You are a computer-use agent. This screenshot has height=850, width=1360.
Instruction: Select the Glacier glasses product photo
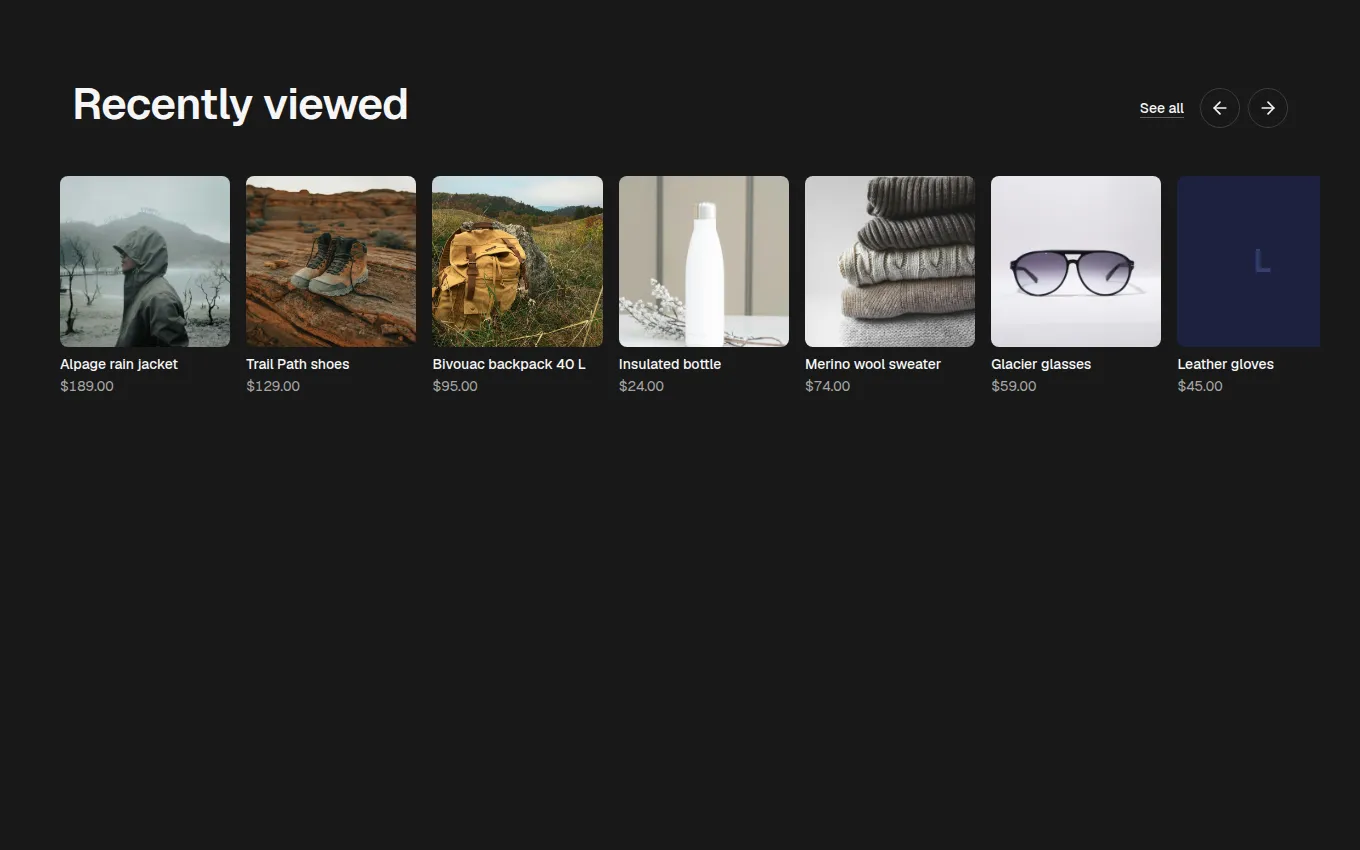1076,261
